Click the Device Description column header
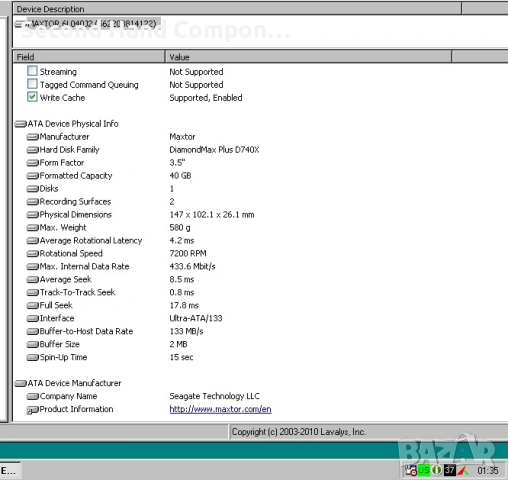Image resolution: width=508 pixels, height=480 pixels. (237, 9)
